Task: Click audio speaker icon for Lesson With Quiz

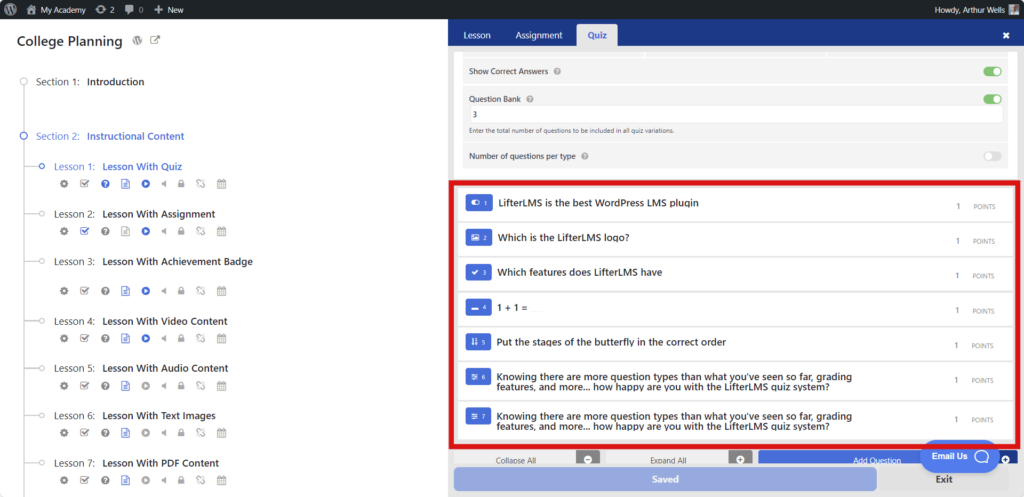Action: tap(164, 184)
